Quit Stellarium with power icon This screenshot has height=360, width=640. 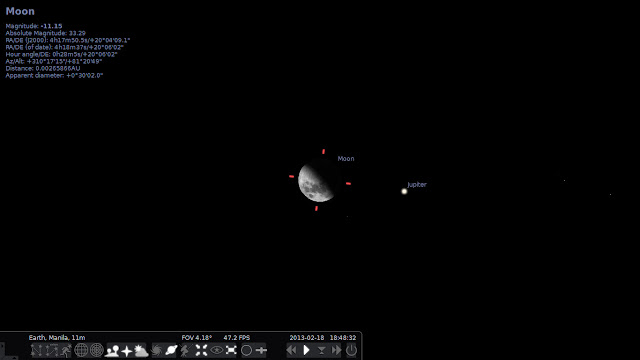[x=351, y=350]
